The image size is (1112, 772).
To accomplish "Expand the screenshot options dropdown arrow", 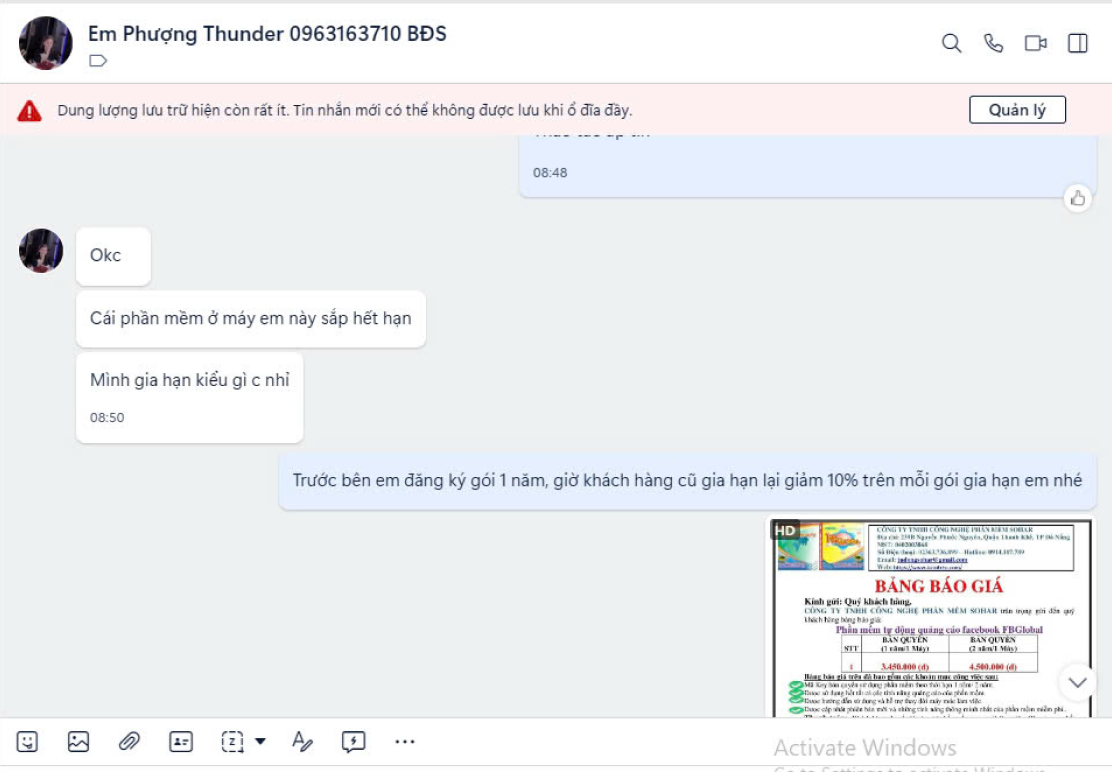I will 260,742.
